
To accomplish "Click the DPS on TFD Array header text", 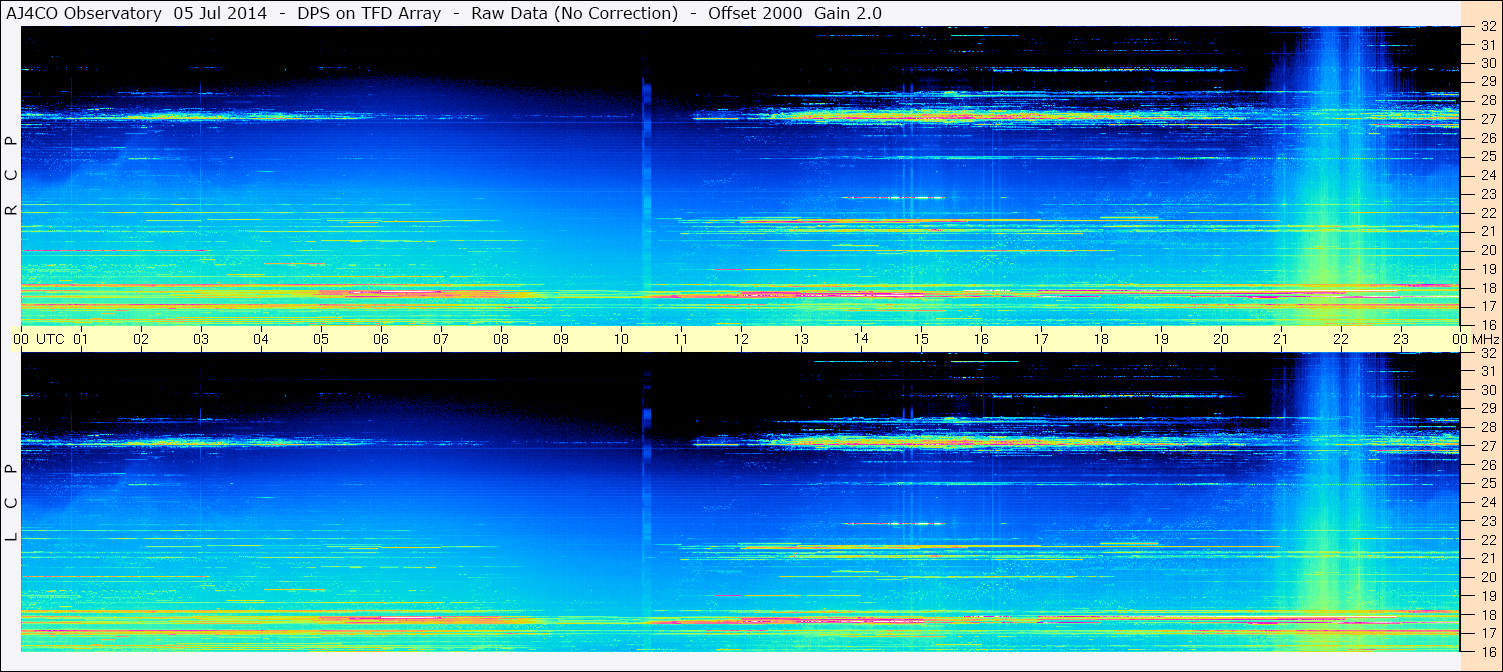I will point(369,13).
